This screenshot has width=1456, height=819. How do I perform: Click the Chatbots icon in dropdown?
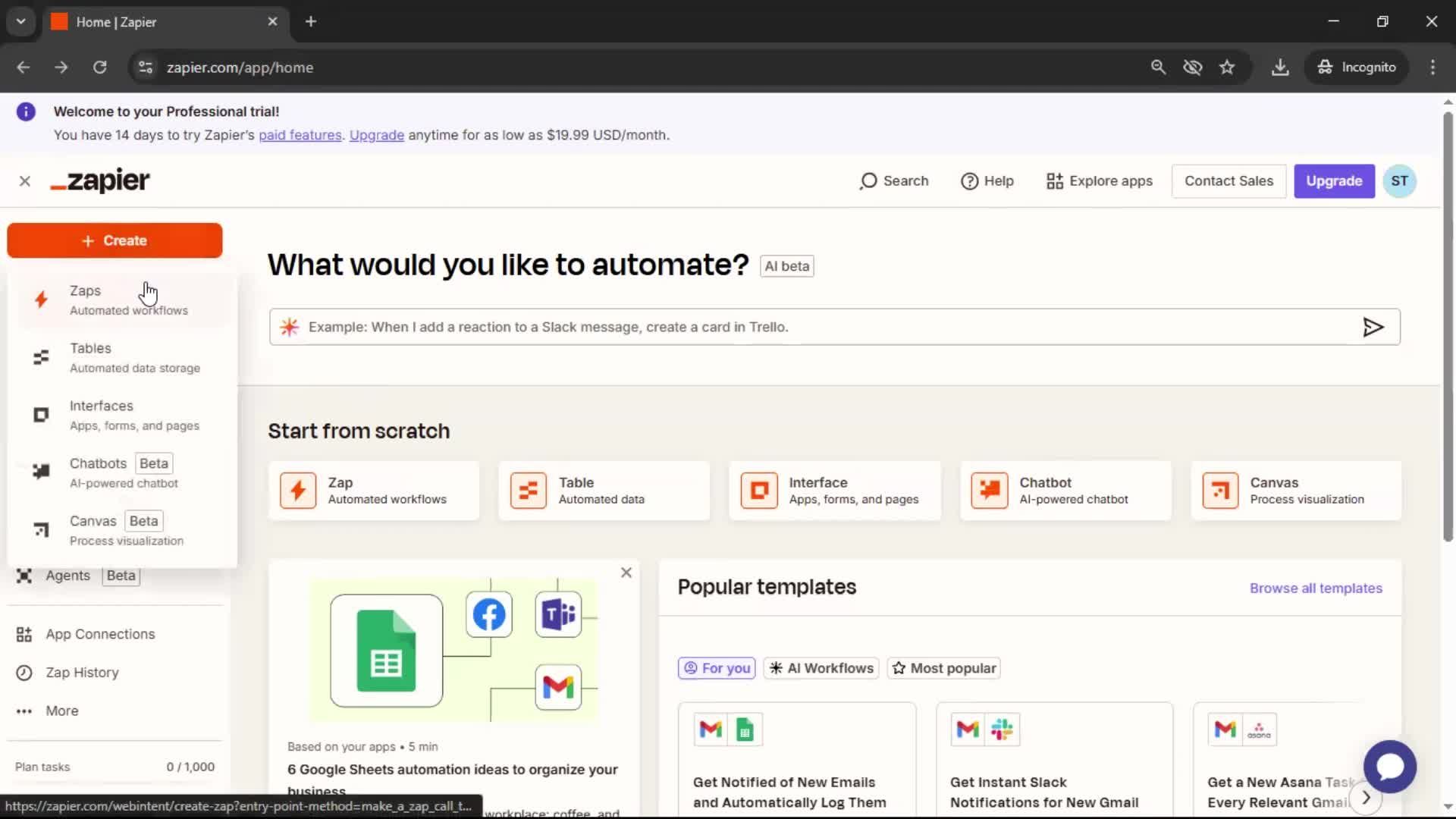[41, 472]
